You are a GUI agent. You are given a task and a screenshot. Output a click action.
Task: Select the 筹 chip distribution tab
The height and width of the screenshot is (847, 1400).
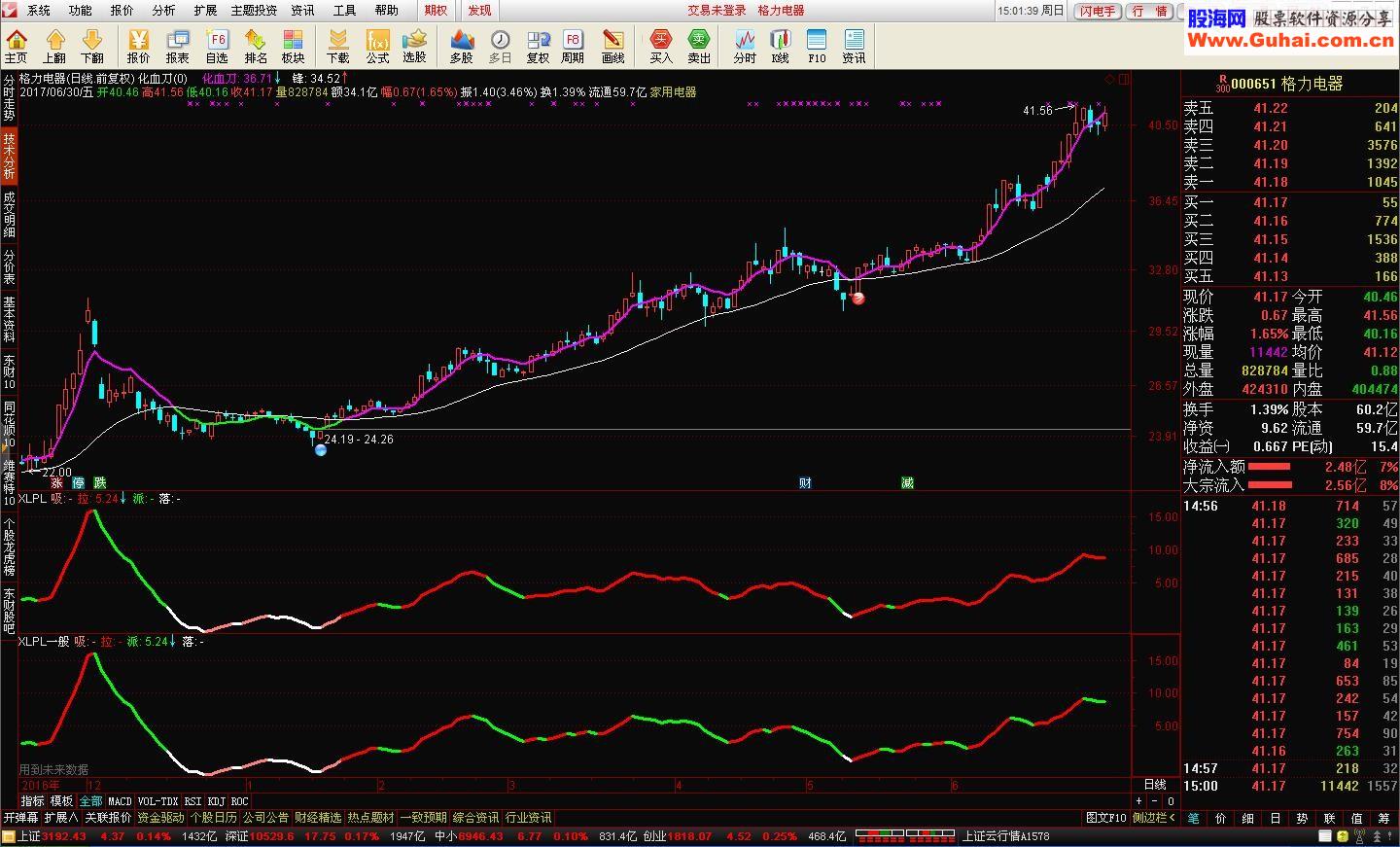[1384, 818]
